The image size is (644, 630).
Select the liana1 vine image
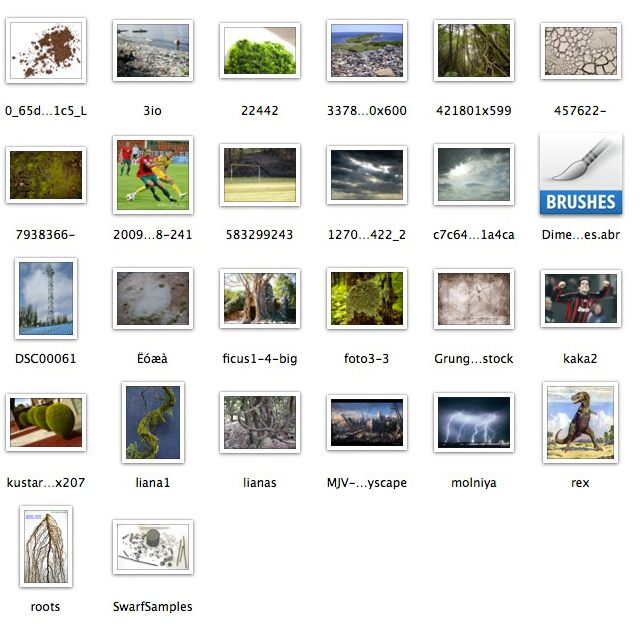click(153, 422)
